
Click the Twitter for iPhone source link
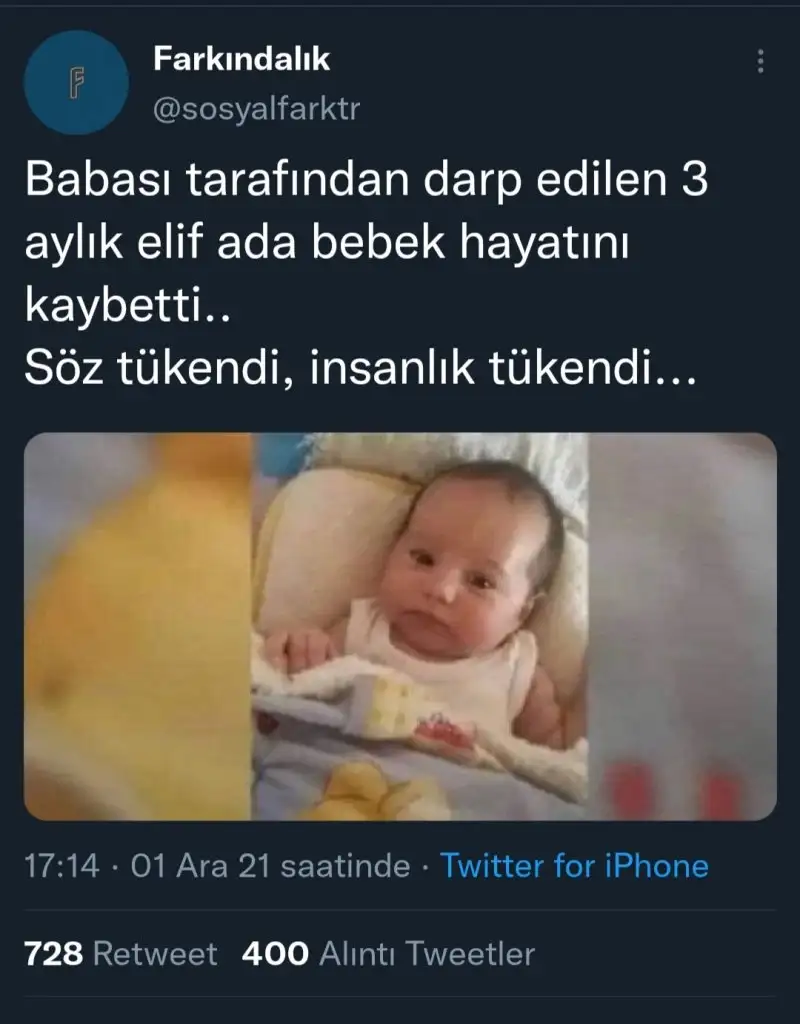coord(574,866)
